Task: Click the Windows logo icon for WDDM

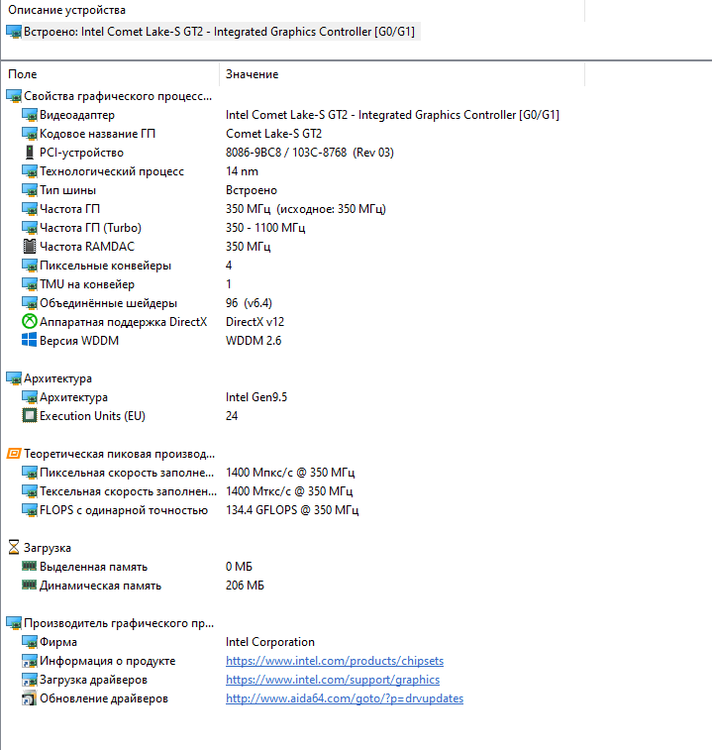Action: (x=29, y=341)
